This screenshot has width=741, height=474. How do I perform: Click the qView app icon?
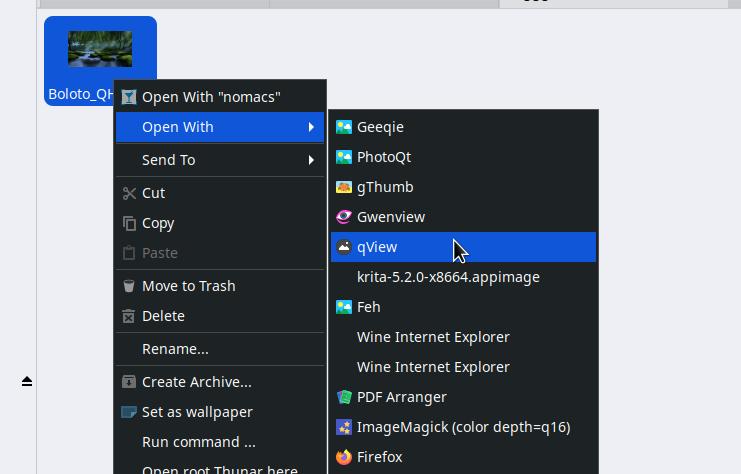tap(344, 247)
